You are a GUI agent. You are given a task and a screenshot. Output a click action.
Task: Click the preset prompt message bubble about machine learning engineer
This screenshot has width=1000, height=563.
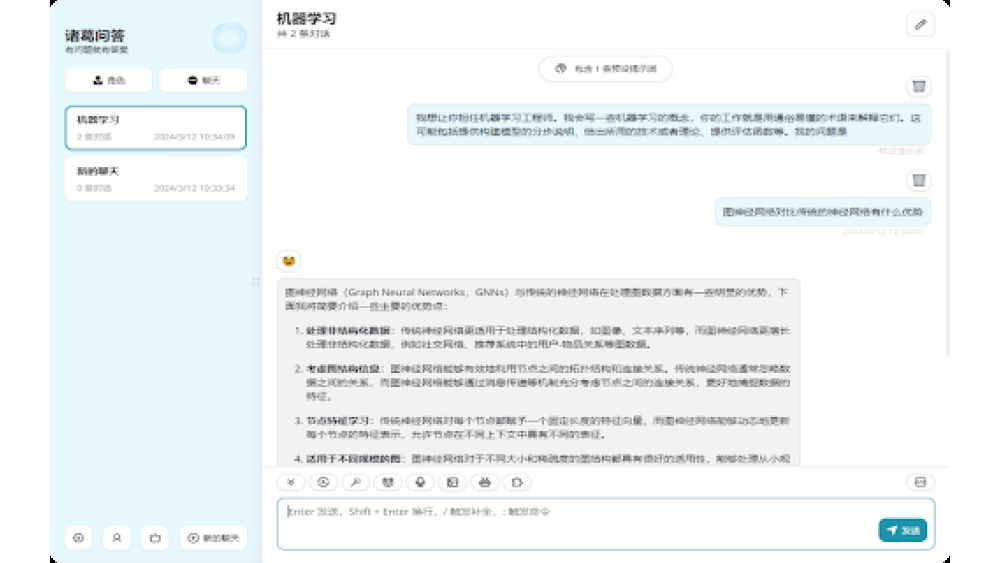[x=669, y=124]
